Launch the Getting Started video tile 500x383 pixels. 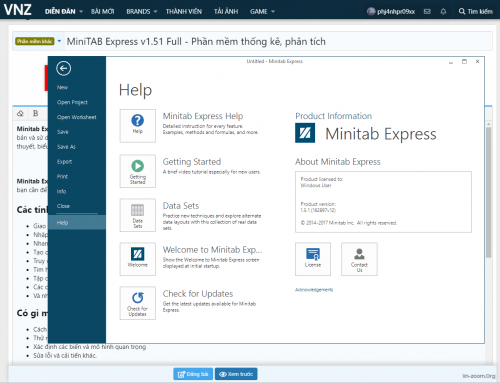point(138,171)
